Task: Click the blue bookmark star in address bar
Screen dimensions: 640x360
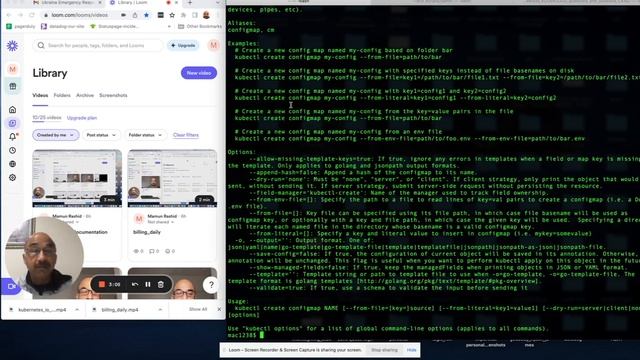Action: point(147,15)
